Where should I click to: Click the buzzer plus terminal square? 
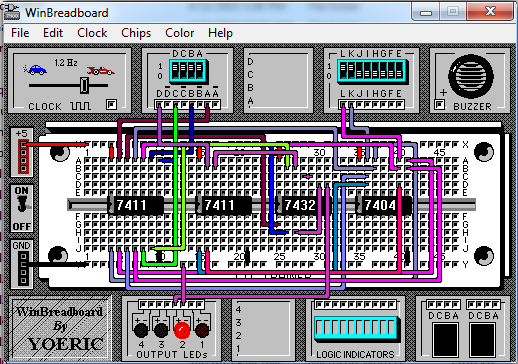click(x=440, y=105)
